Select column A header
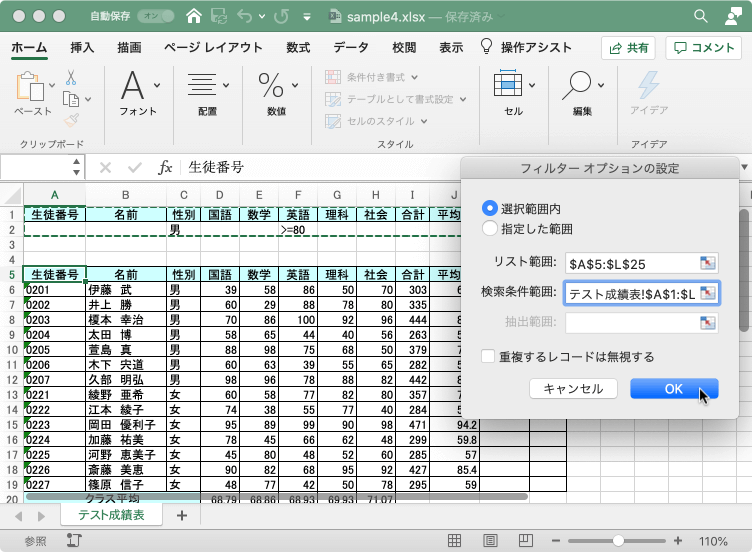This screenshot has height=552, width=752. [55, 195]
